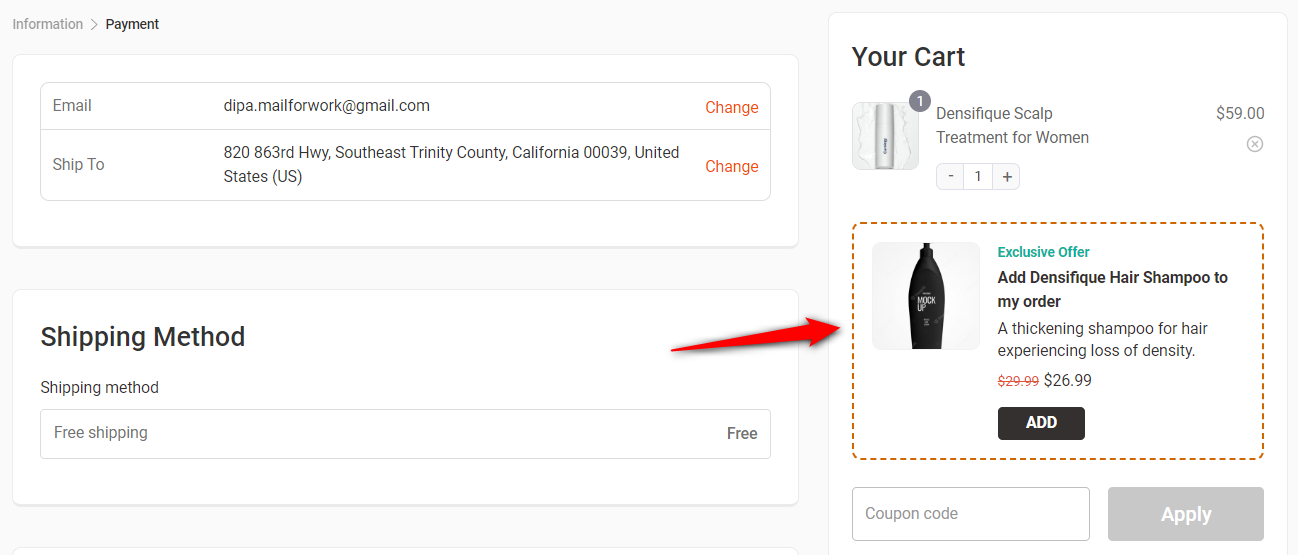Image resolution: width=1298 pixels, height=555 pixels.
Task: Click the breadcrumb chevron separator
Action: [x=95, y=24]
